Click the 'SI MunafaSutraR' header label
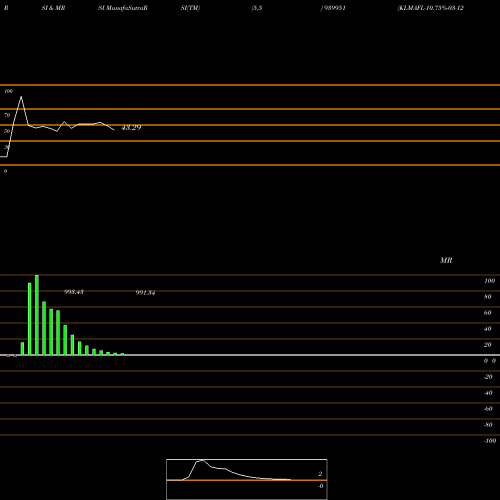 [123, 8]
